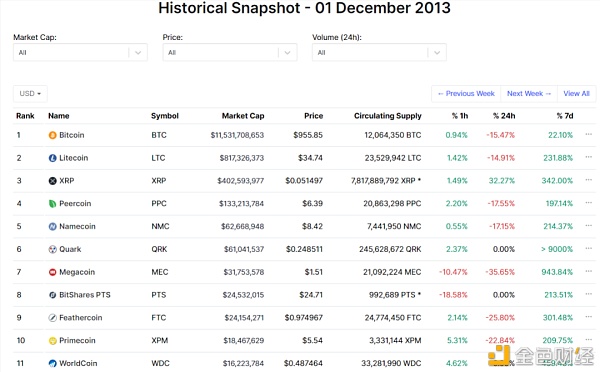Viewport: 600px width, 372px height.
Task: Sort table by Market Cap column header
Action: click(243, 116)
